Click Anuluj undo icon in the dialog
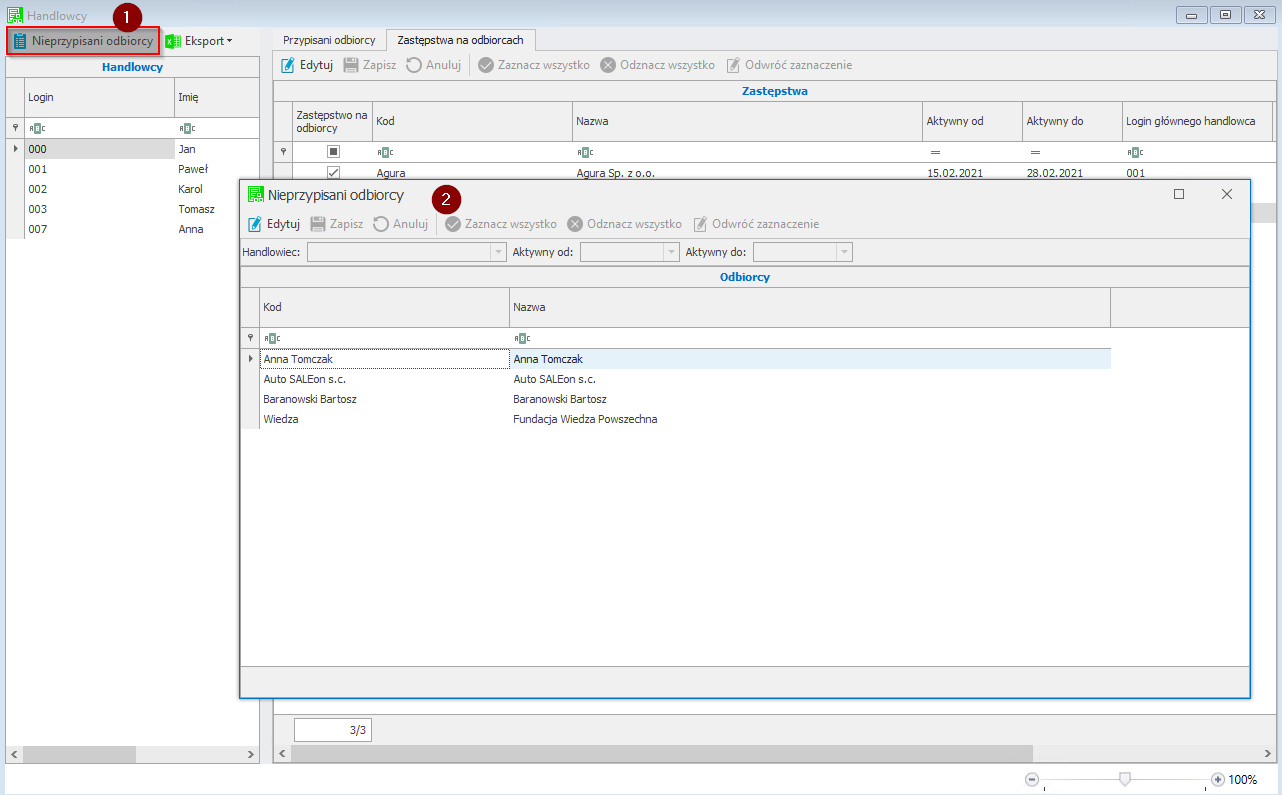Viewport: 1282px width, 795px height. (x=381, y=224)
